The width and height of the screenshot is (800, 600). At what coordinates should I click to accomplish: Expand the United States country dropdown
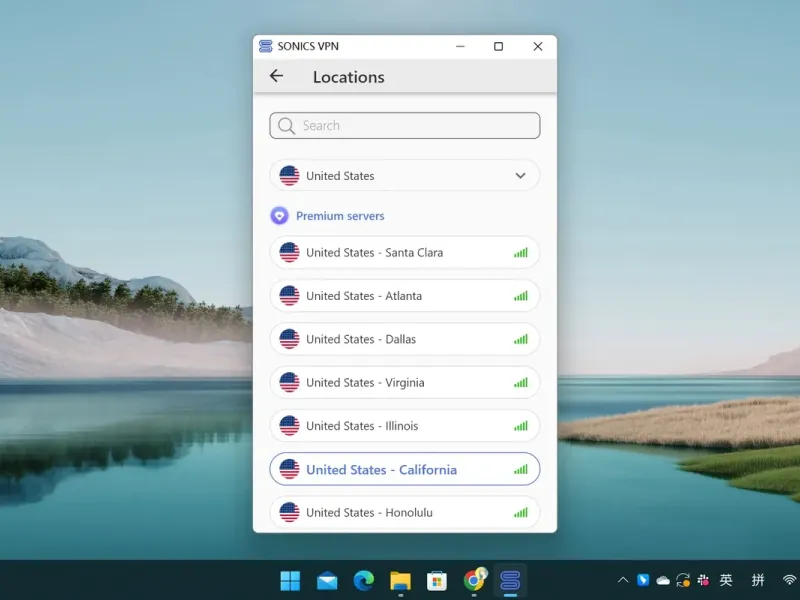[x=405, y=176]
